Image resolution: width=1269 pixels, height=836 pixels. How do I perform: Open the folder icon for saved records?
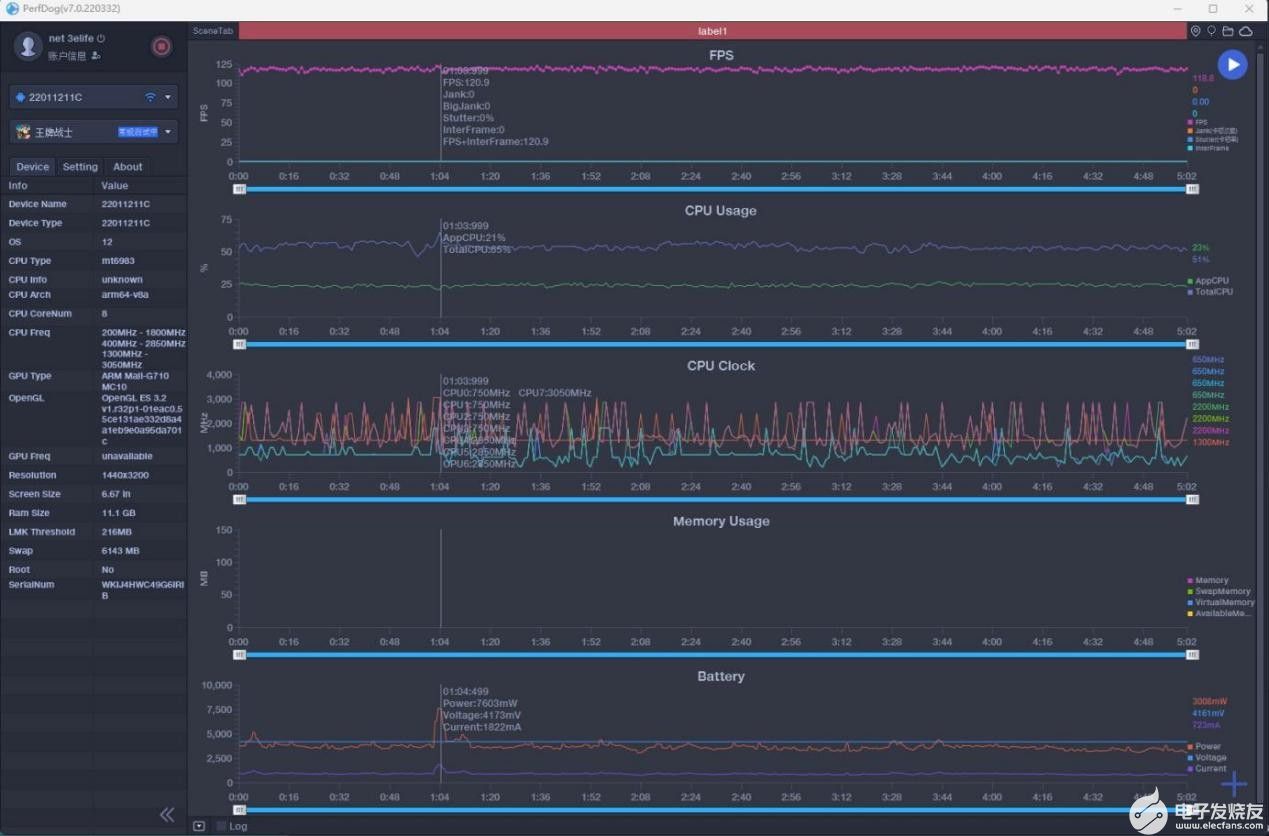tap(1228, 32)
